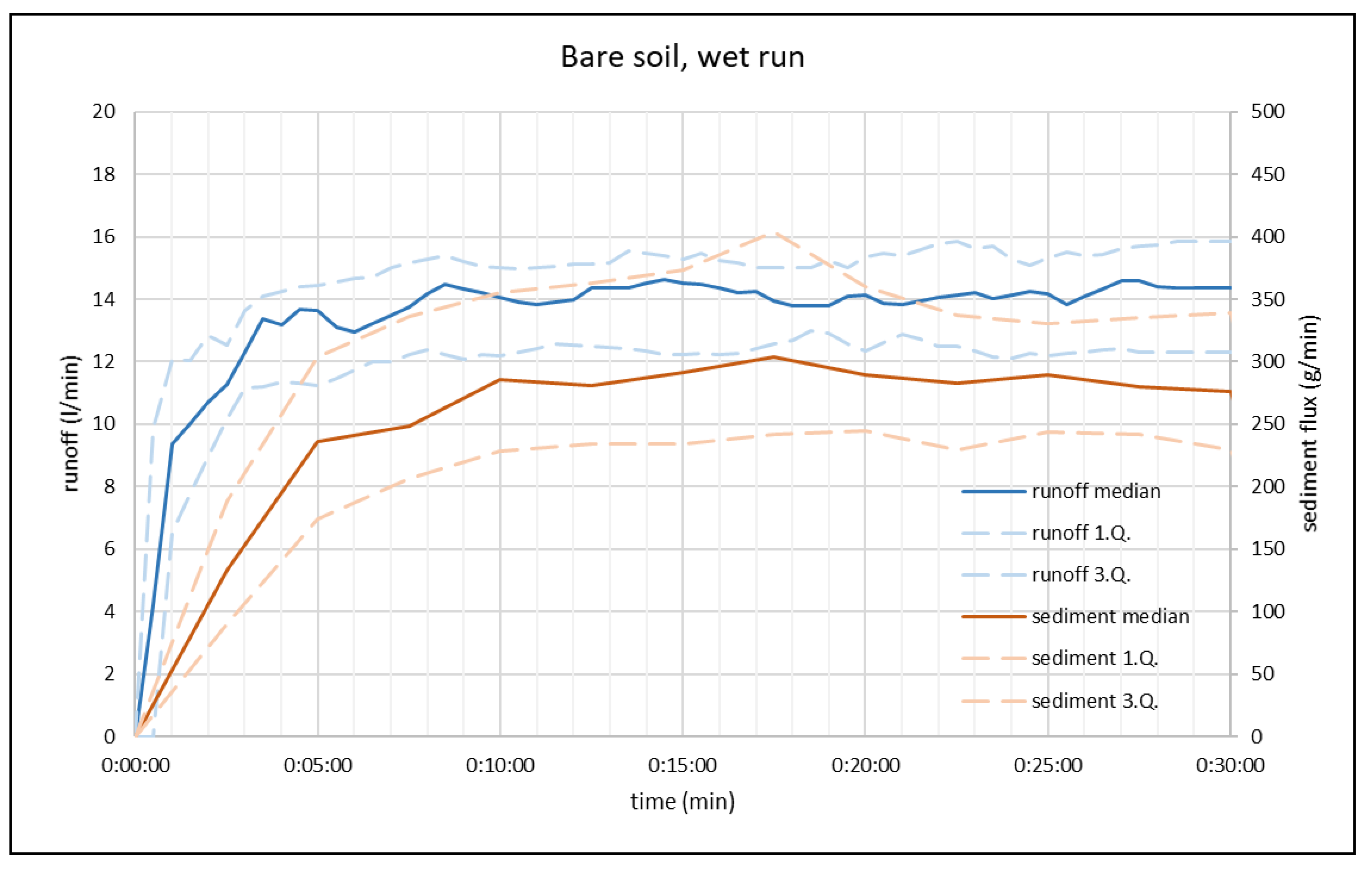Click the 0:30:00 tick label on time axis
The height and width of the screenshot is (870, 1372).
click(1230, 765)
